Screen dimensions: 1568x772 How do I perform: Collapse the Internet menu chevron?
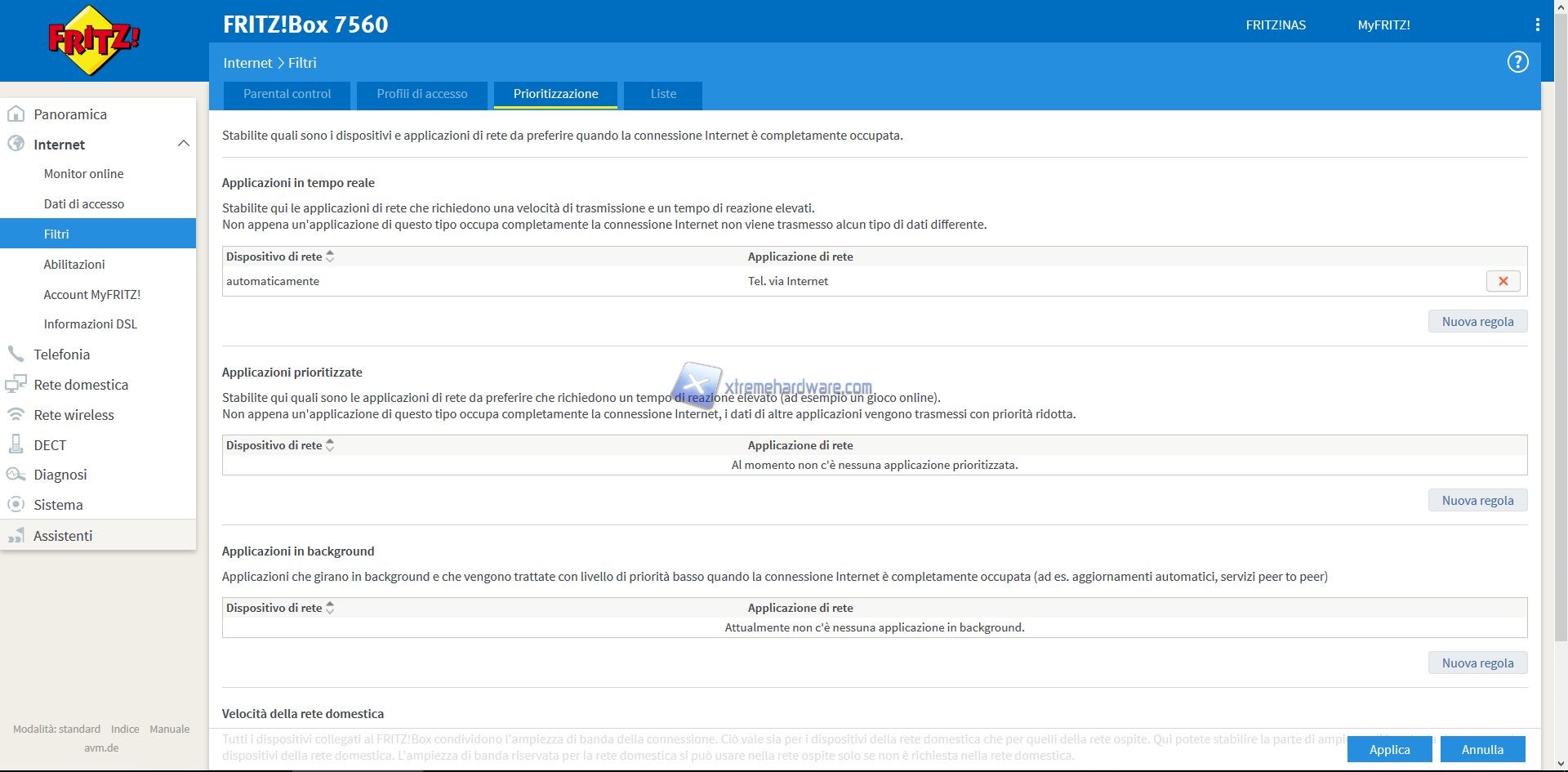[x=184, y=144]
